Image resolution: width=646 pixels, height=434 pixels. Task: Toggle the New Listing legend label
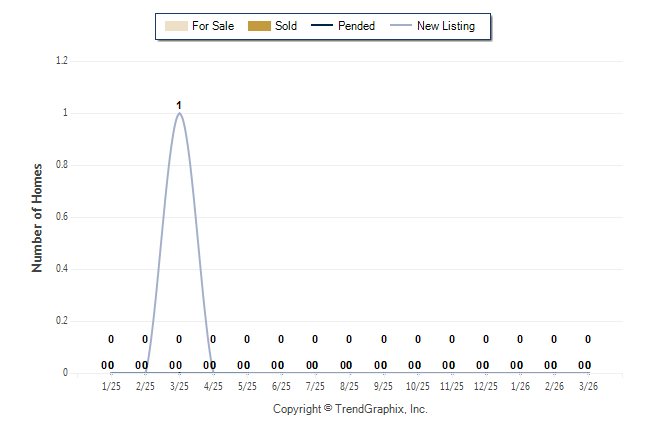point(446,26)
